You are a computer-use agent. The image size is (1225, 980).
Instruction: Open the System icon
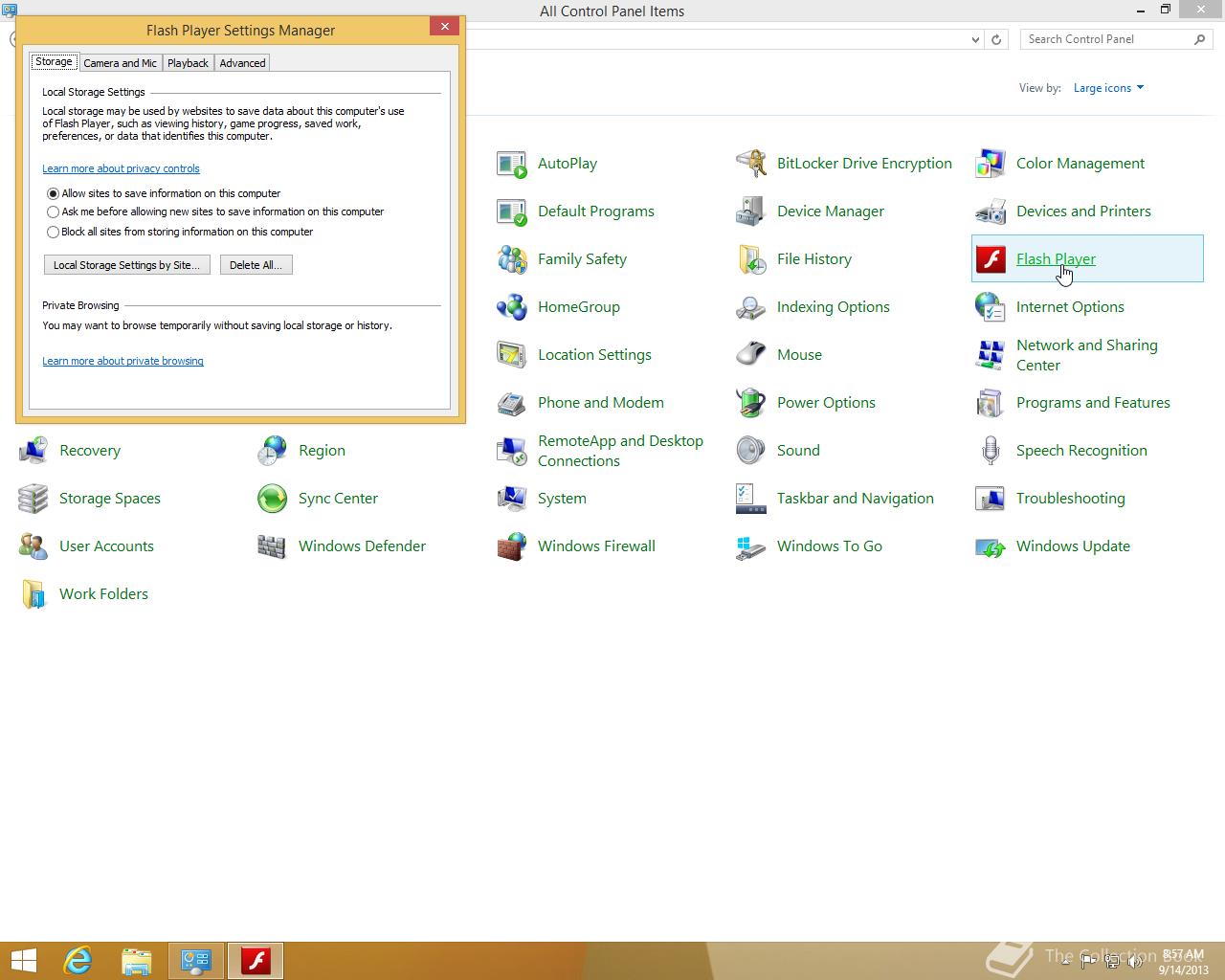tap(512, 499)
